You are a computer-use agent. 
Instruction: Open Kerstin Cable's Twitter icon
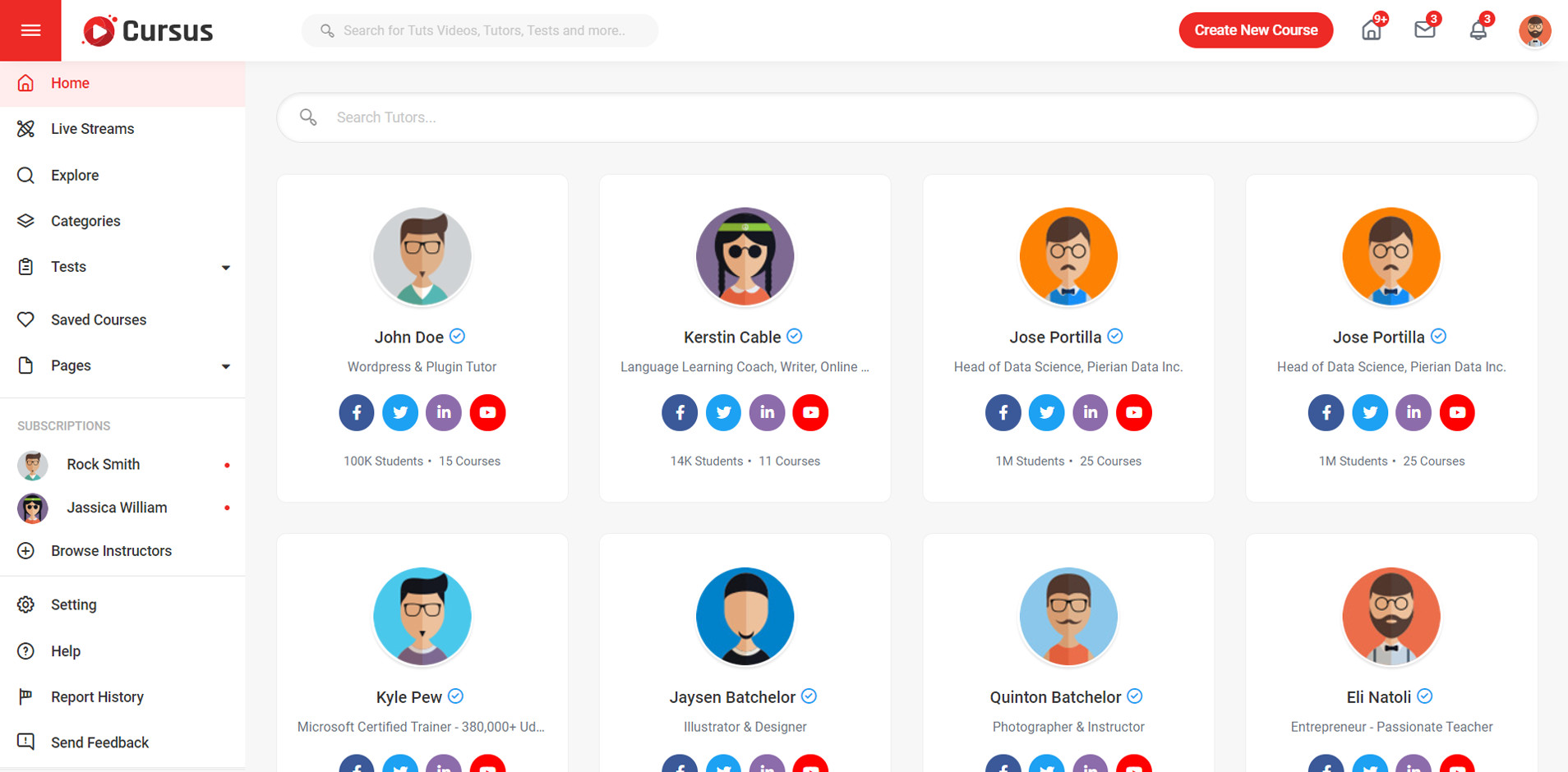pyautogui.click(x=723, y=412)
